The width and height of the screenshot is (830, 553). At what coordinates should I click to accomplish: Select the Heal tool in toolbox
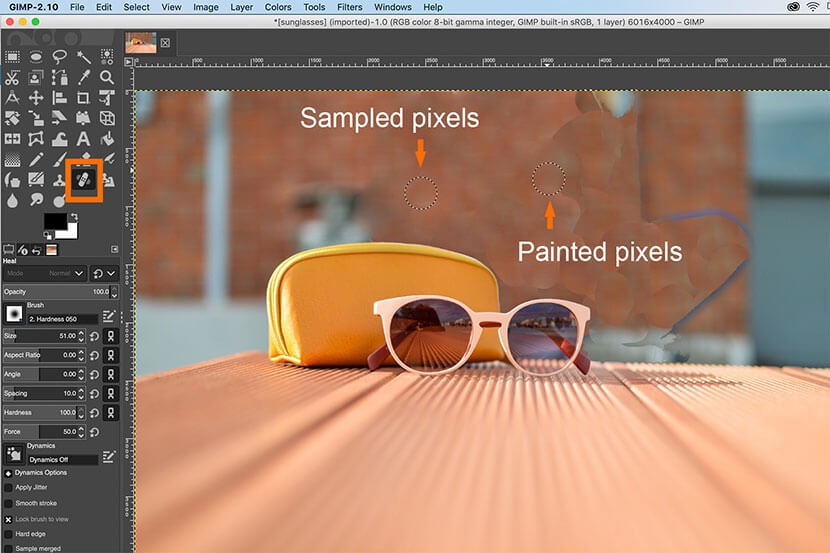coord(83,181)
